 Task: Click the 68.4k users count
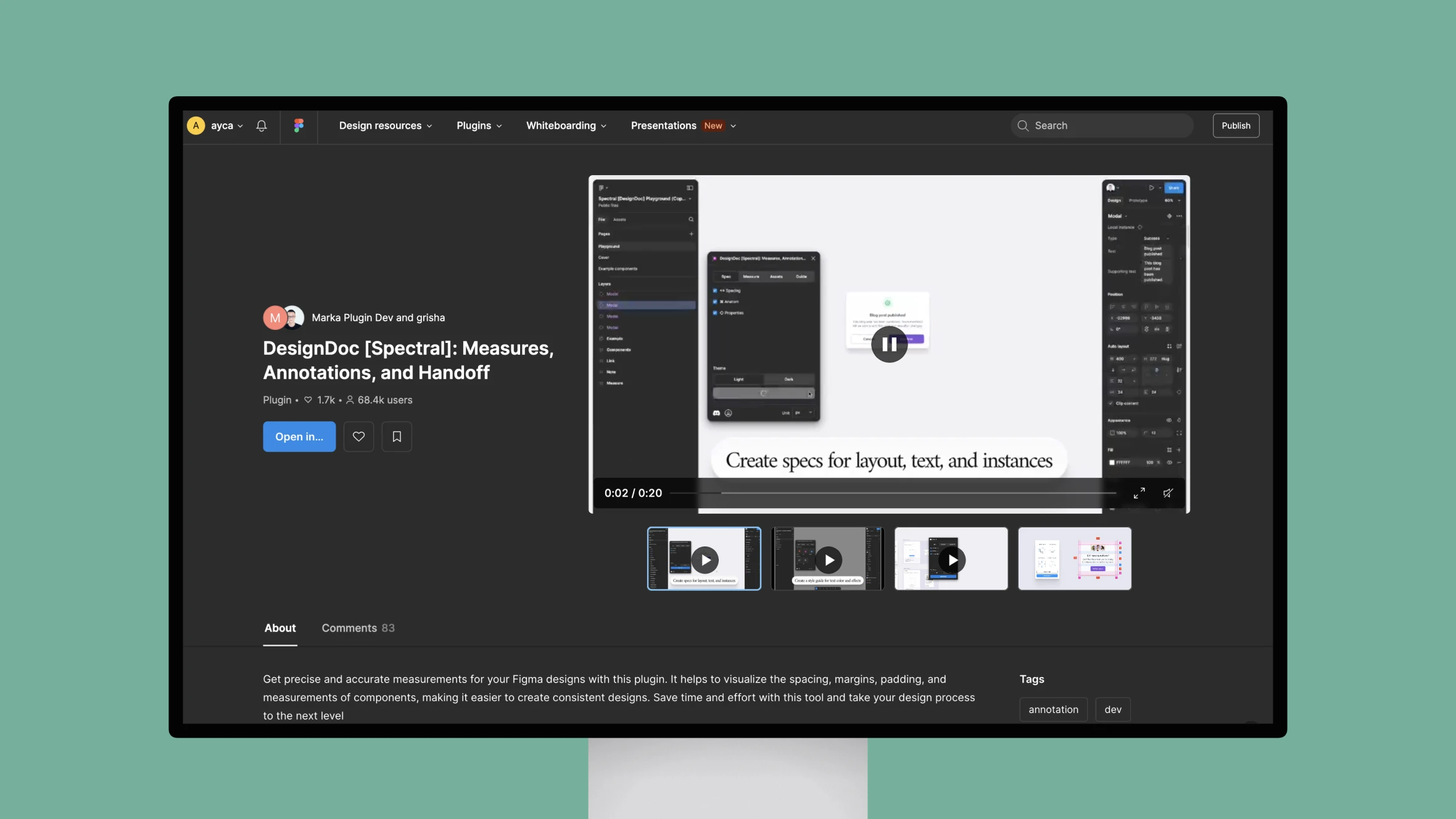click(x=379, y=400)
